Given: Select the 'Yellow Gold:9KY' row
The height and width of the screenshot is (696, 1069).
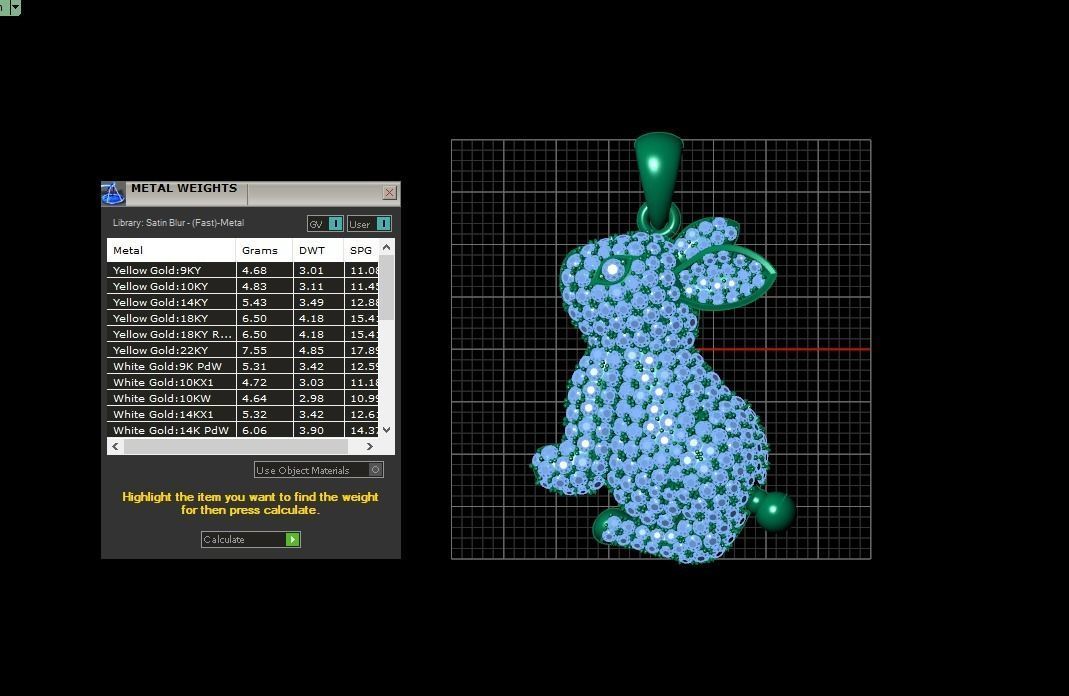Looking at the screenshot, I should [242, 270].
